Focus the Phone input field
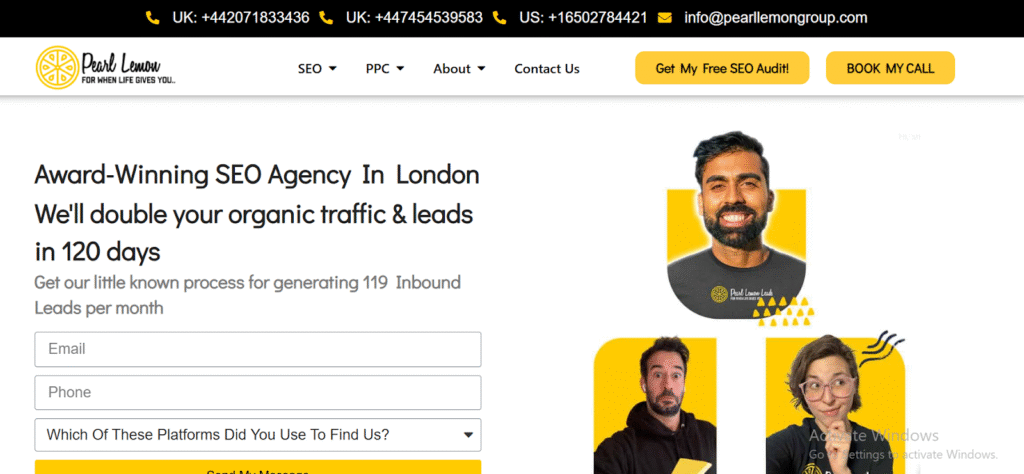 tap(258, 392)
